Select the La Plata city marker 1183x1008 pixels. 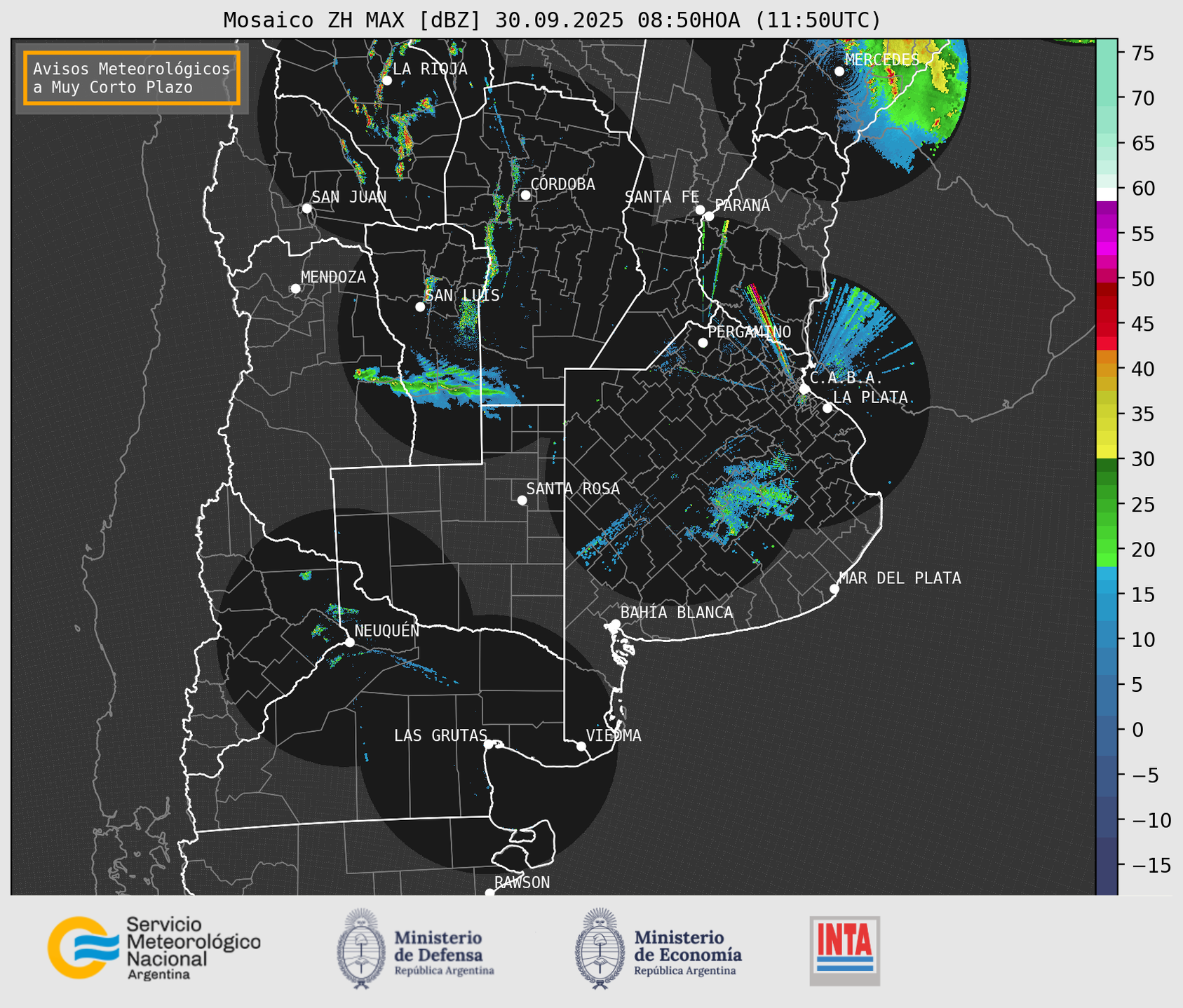pyautogui.click(x=827, y=408)
